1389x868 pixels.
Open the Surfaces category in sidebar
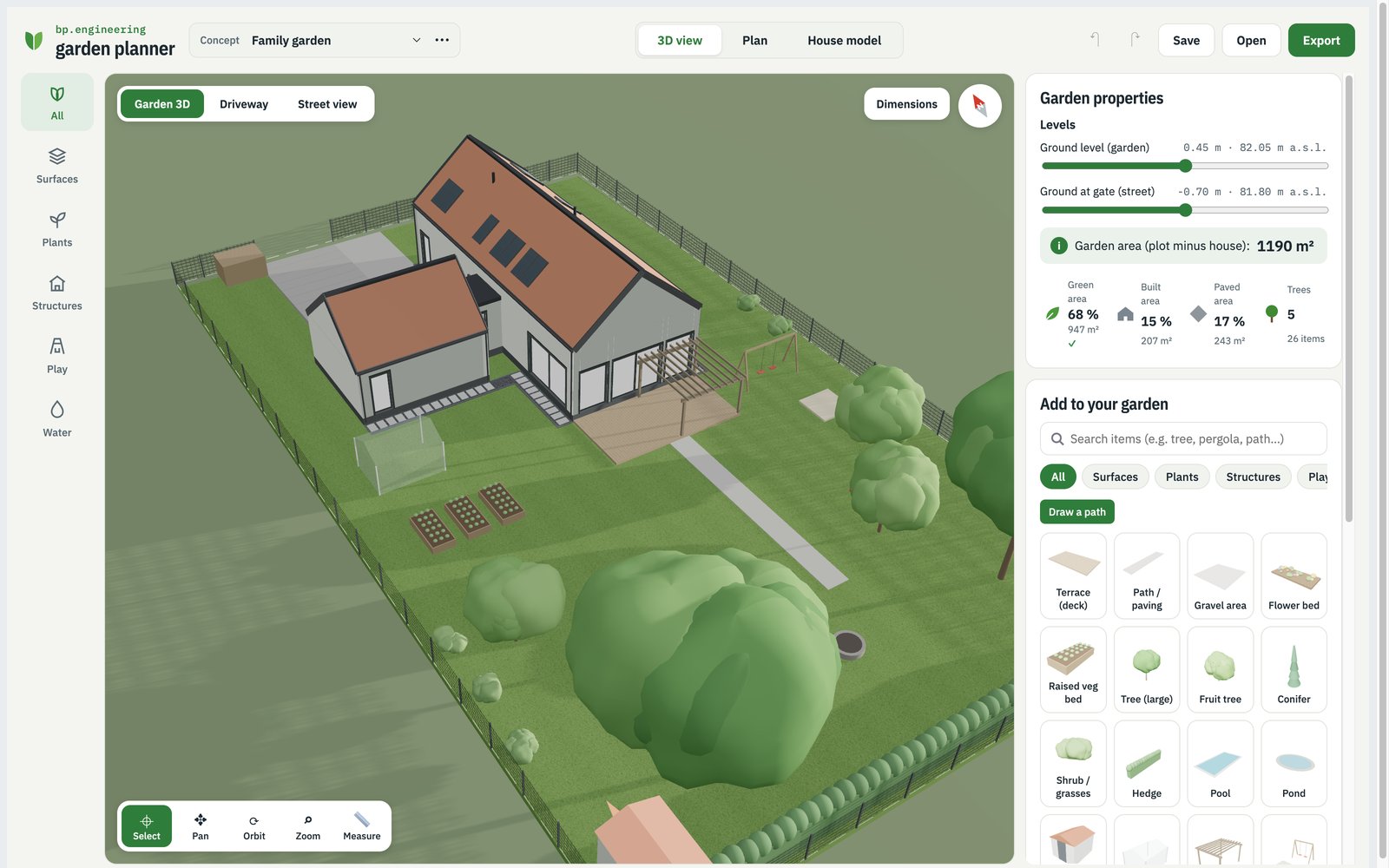pyautogui.click(x=57, y=166)
